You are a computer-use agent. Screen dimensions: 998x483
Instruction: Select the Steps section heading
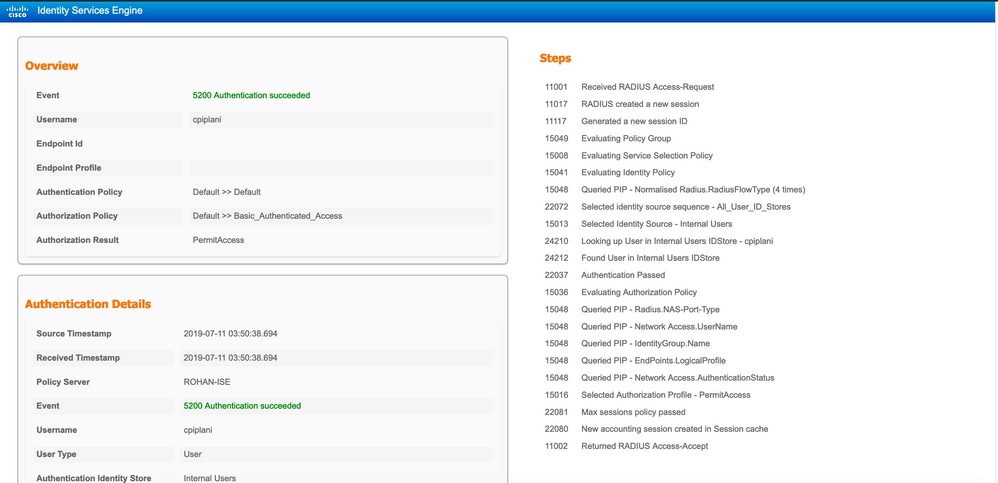pos(555,58)
